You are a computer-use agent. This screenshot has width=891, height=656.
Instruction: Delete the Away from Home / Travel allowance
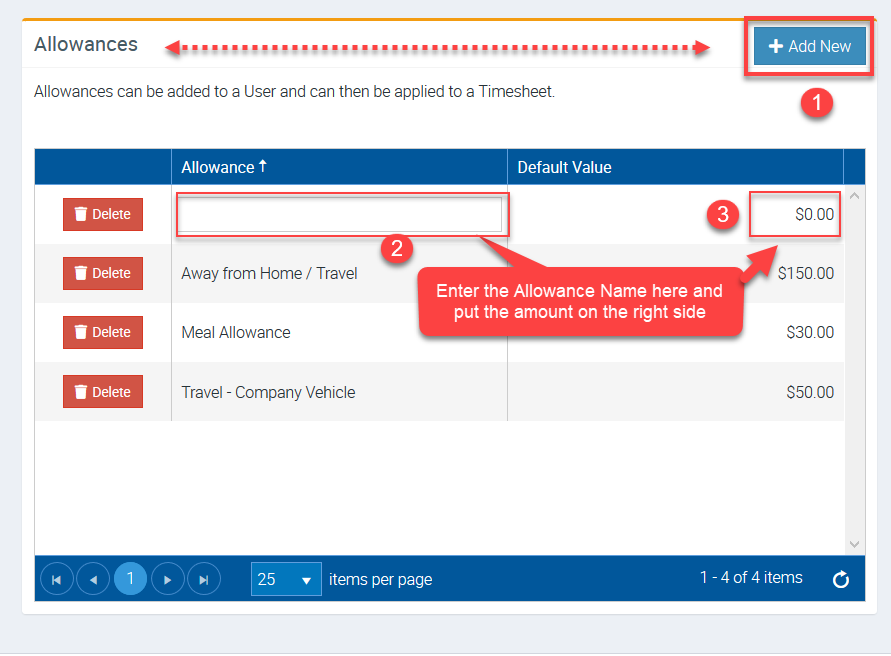point(103,273)
